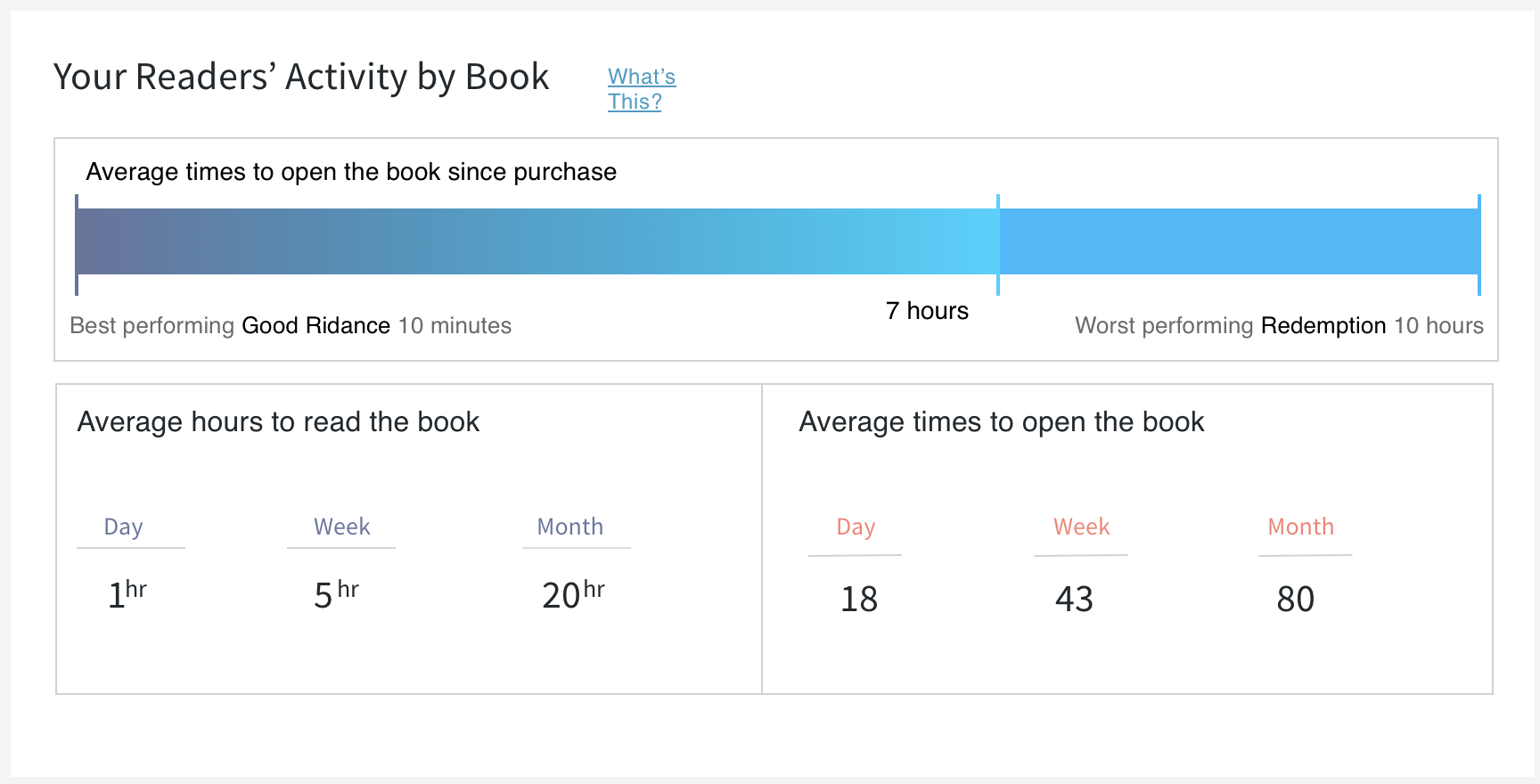Viewport: 1540px width, 784px height.
Task: Select Month tab under average hours to read
Action: click(570, 527)
